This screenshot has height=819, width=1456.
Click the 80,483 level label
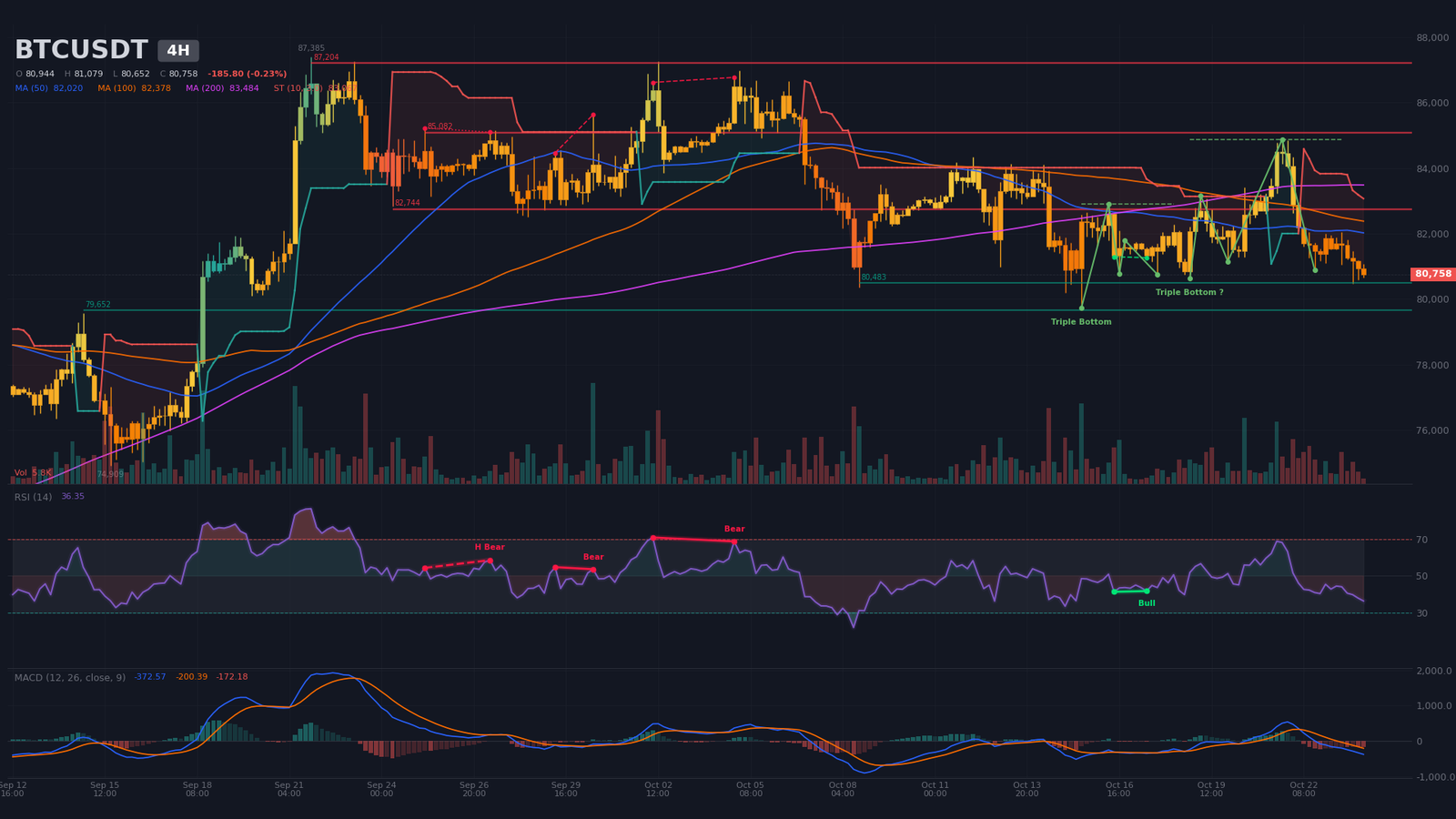point(874,277)
